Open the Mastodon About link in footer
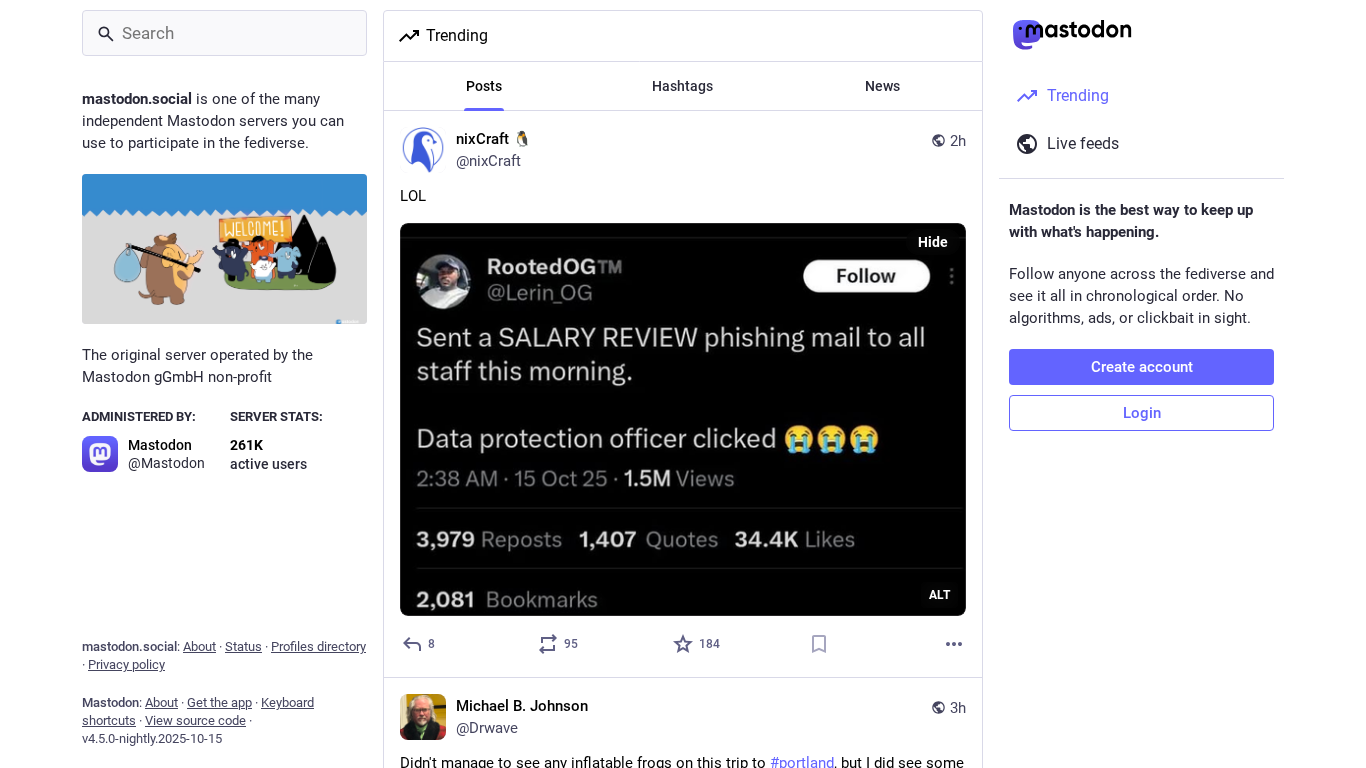The image size is (1366, 768). 161,703
